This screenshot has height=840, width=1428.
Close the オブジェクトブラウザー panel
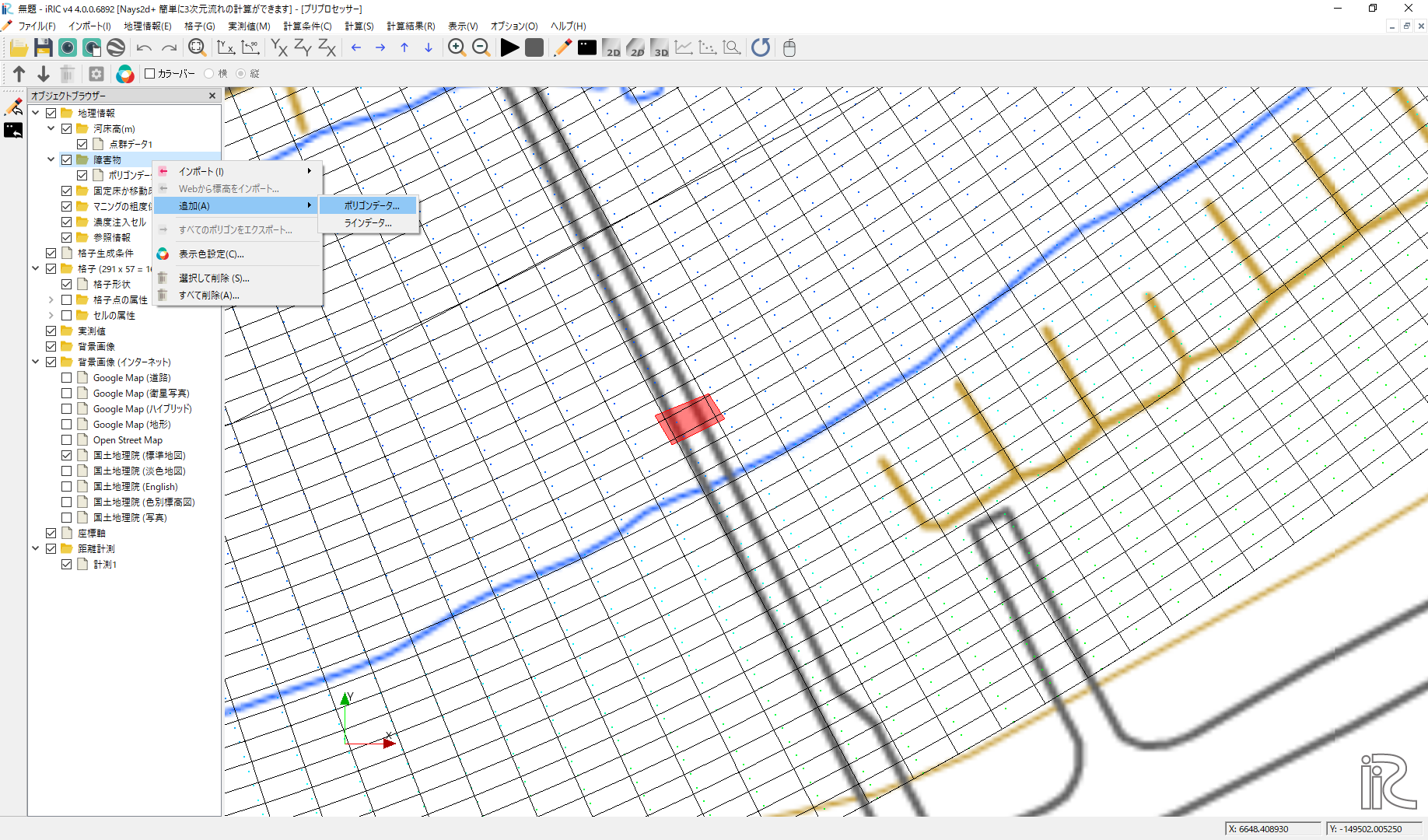[212, 96]
